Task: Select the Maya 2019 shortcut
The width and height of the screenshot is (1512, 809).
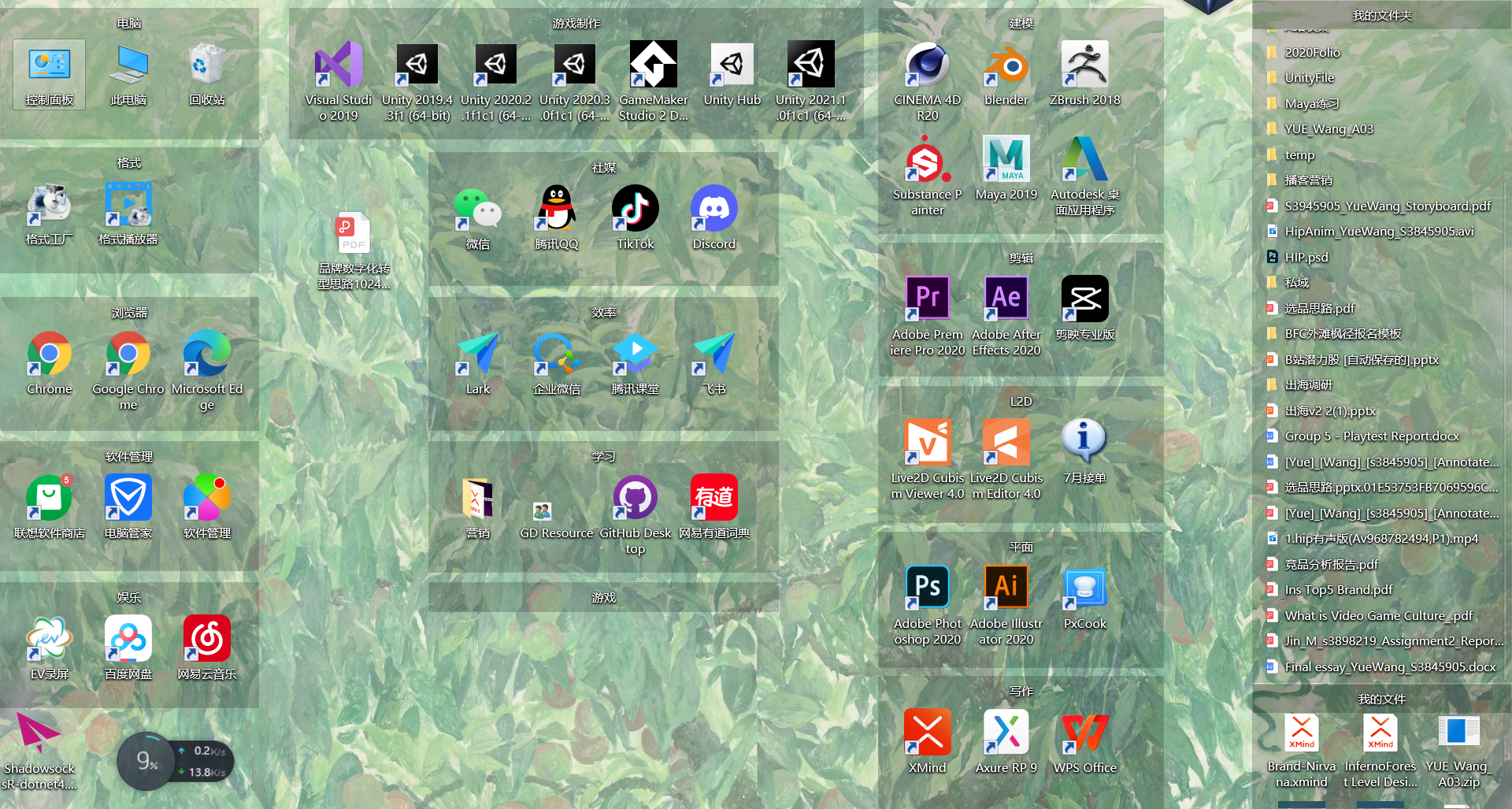Action: (x=1006, y=160)
